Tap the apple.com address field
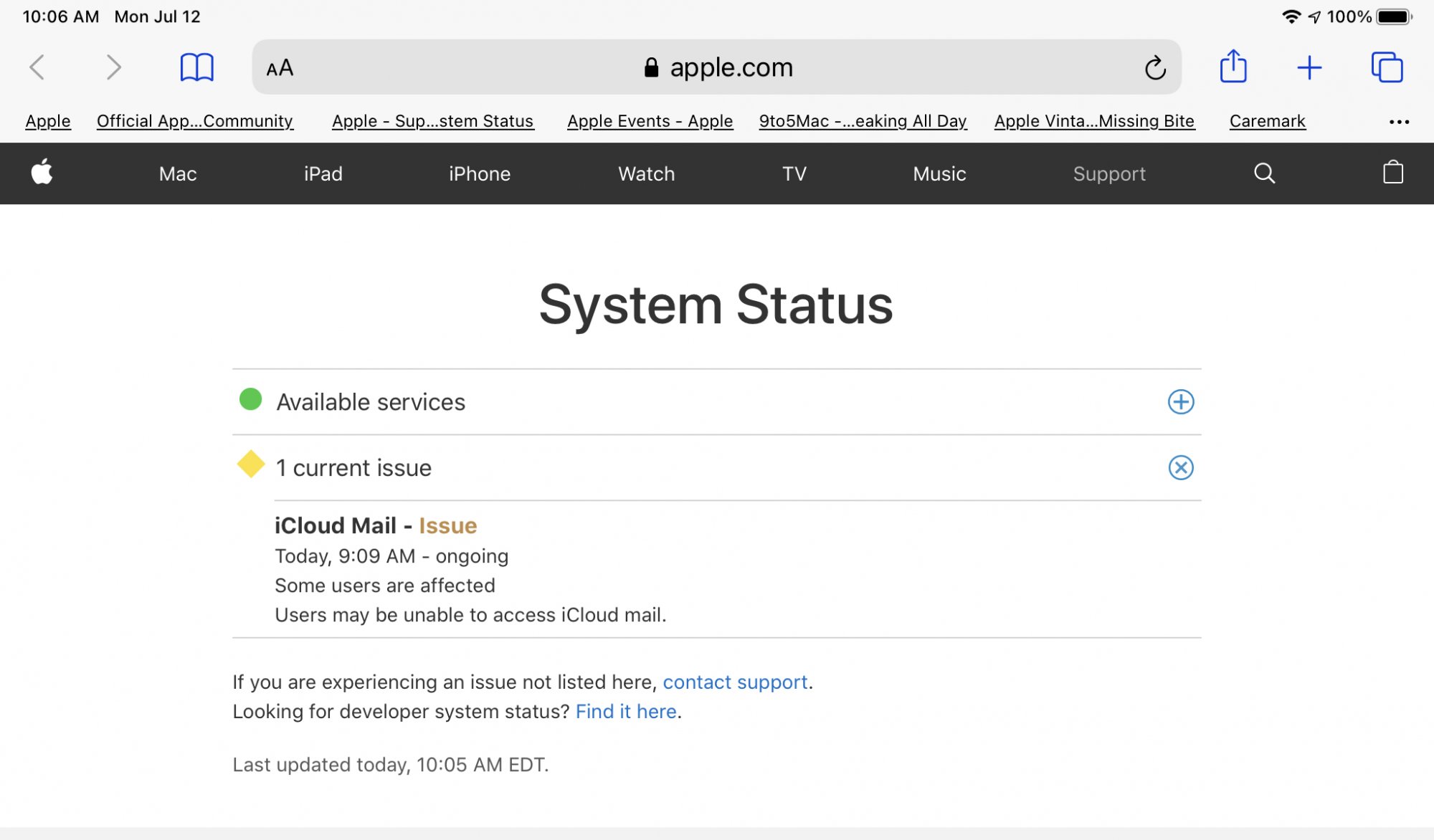 pyautogui.click(x=717, y=67)
